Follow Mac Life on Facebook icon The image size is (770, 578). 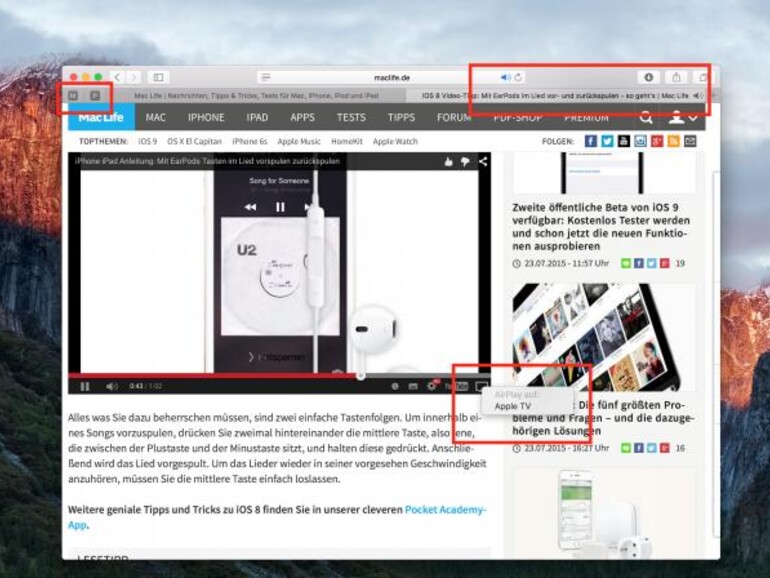pyautogui.click(x=591, y=141)
